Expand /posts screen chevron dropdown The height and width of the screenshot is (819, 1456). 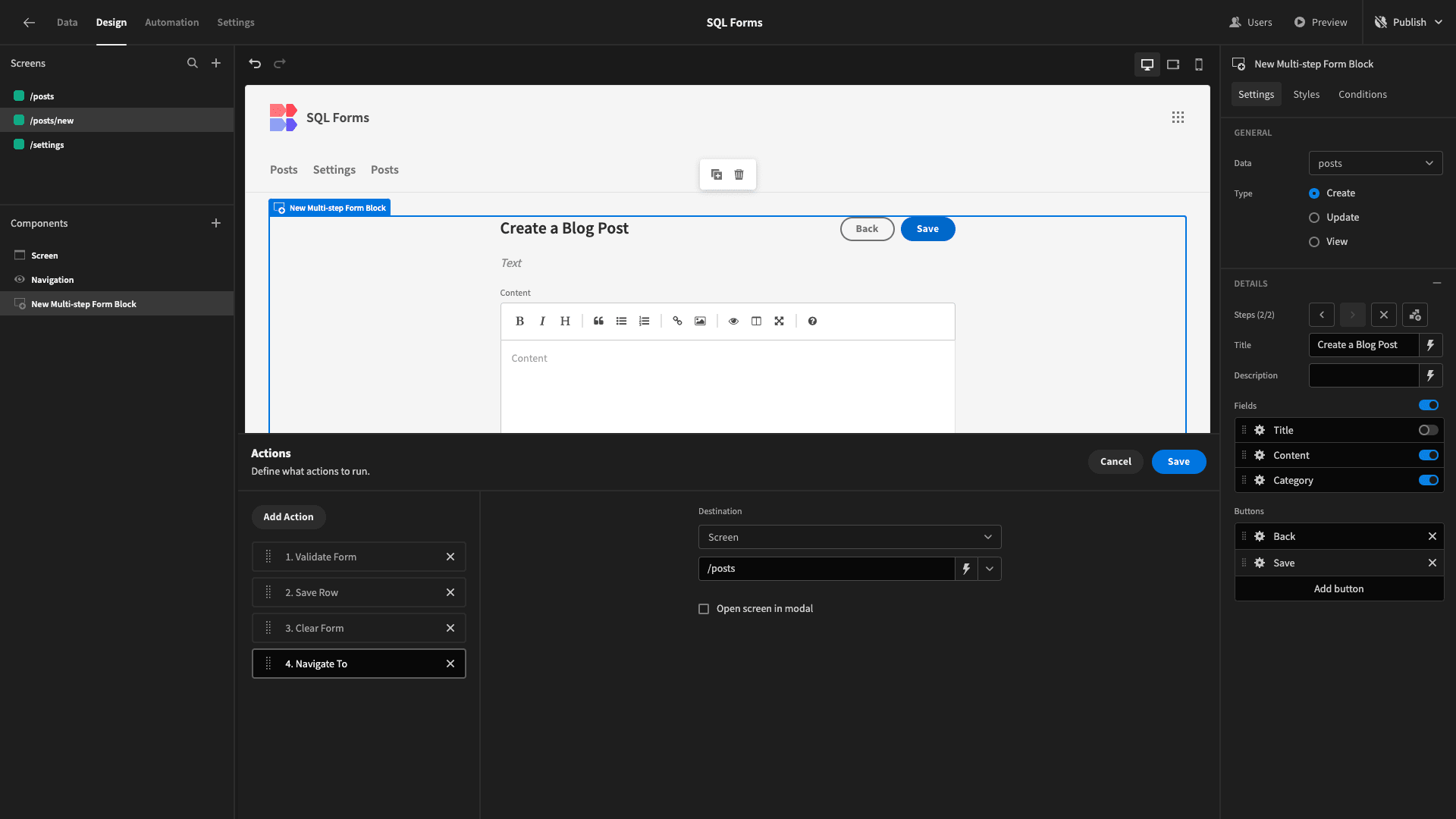(990, 569)
